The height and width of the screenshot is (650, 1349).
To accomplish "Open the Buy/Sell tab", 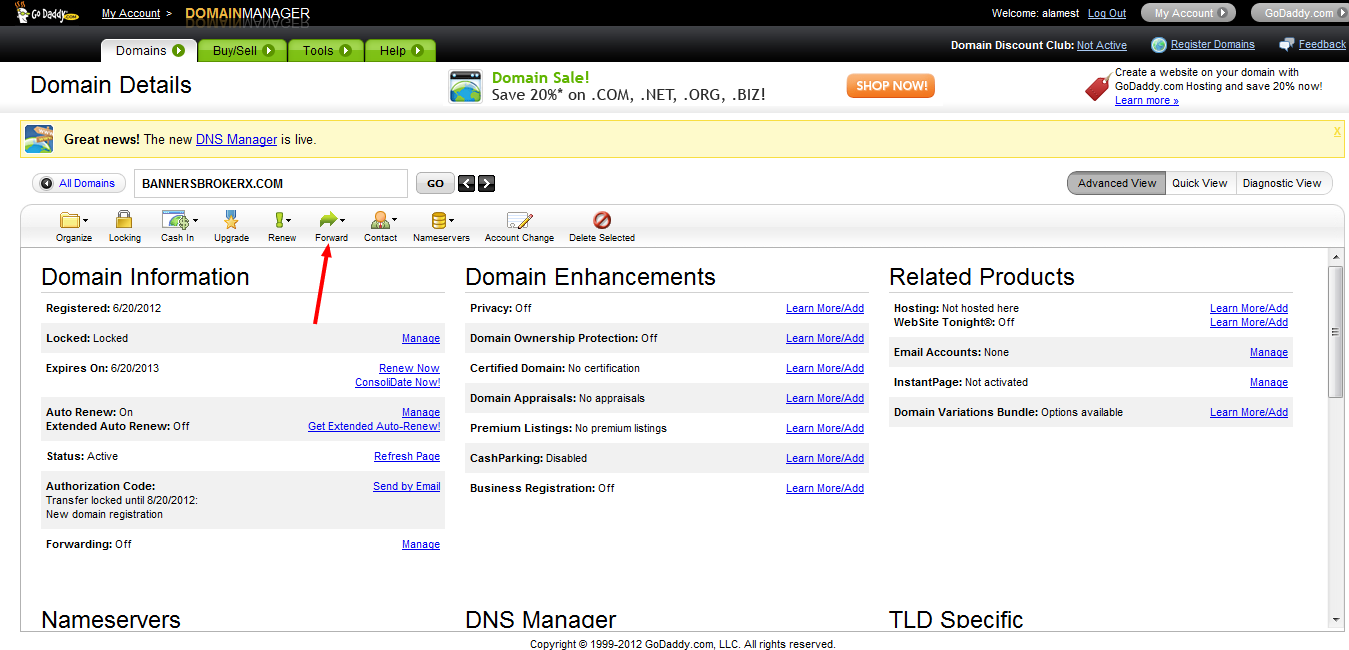I will (x=242, y=50).
